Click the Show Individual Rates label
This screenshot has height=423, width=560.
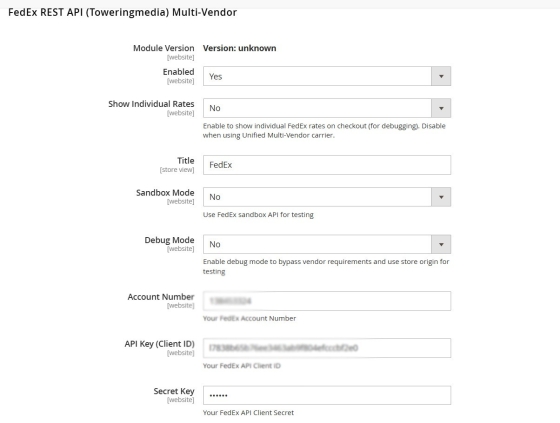[151, 104]
